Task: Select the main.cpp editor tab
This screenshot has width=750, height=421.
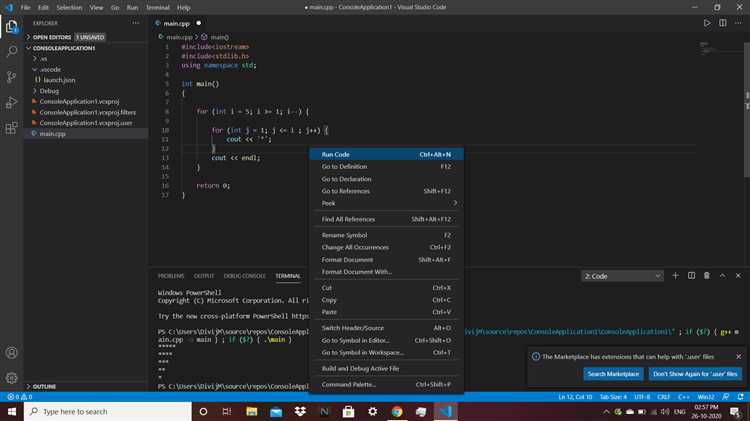Action: point(176,23)
